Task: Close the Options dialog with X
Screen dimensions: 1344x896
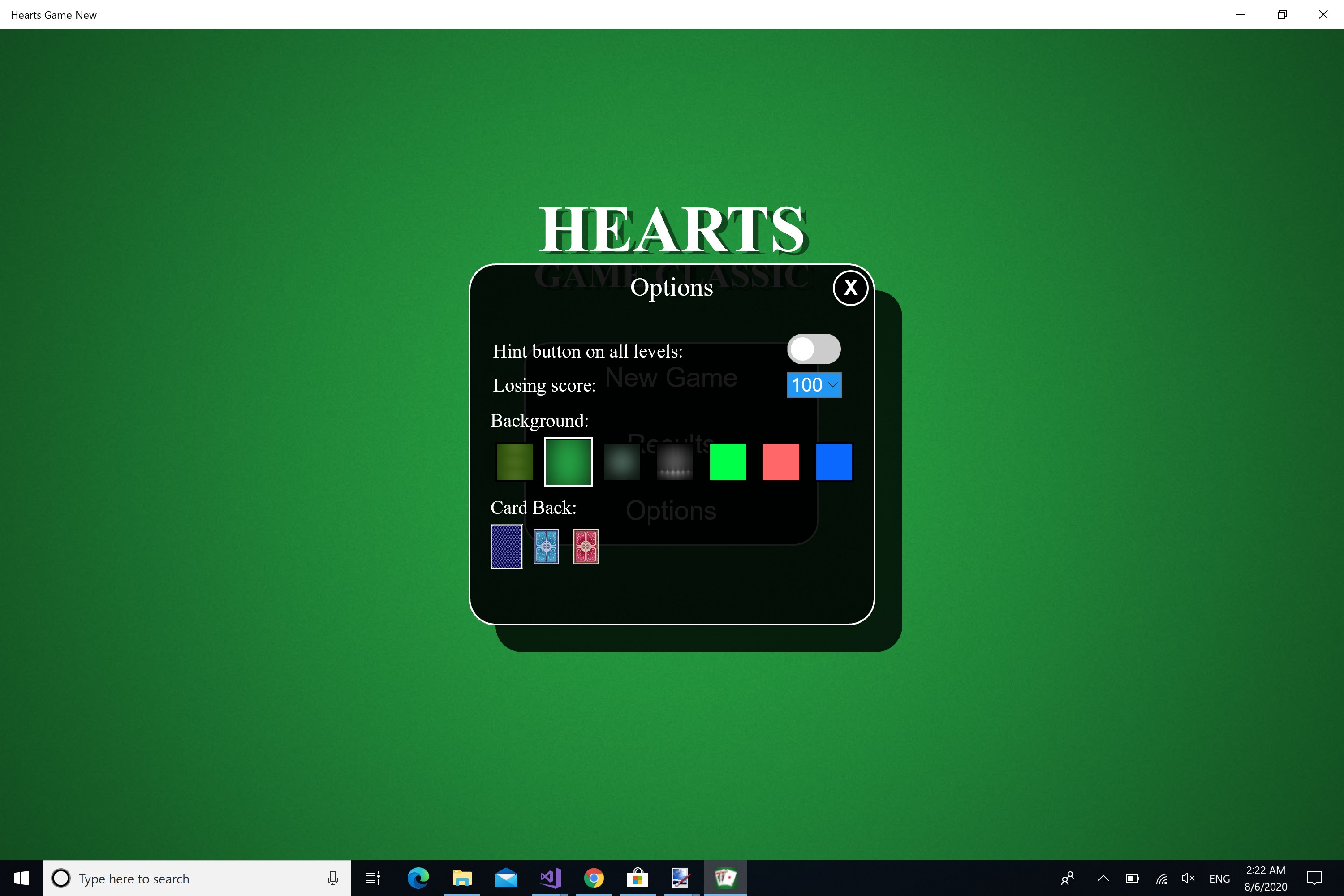Action: pos(850,288)
